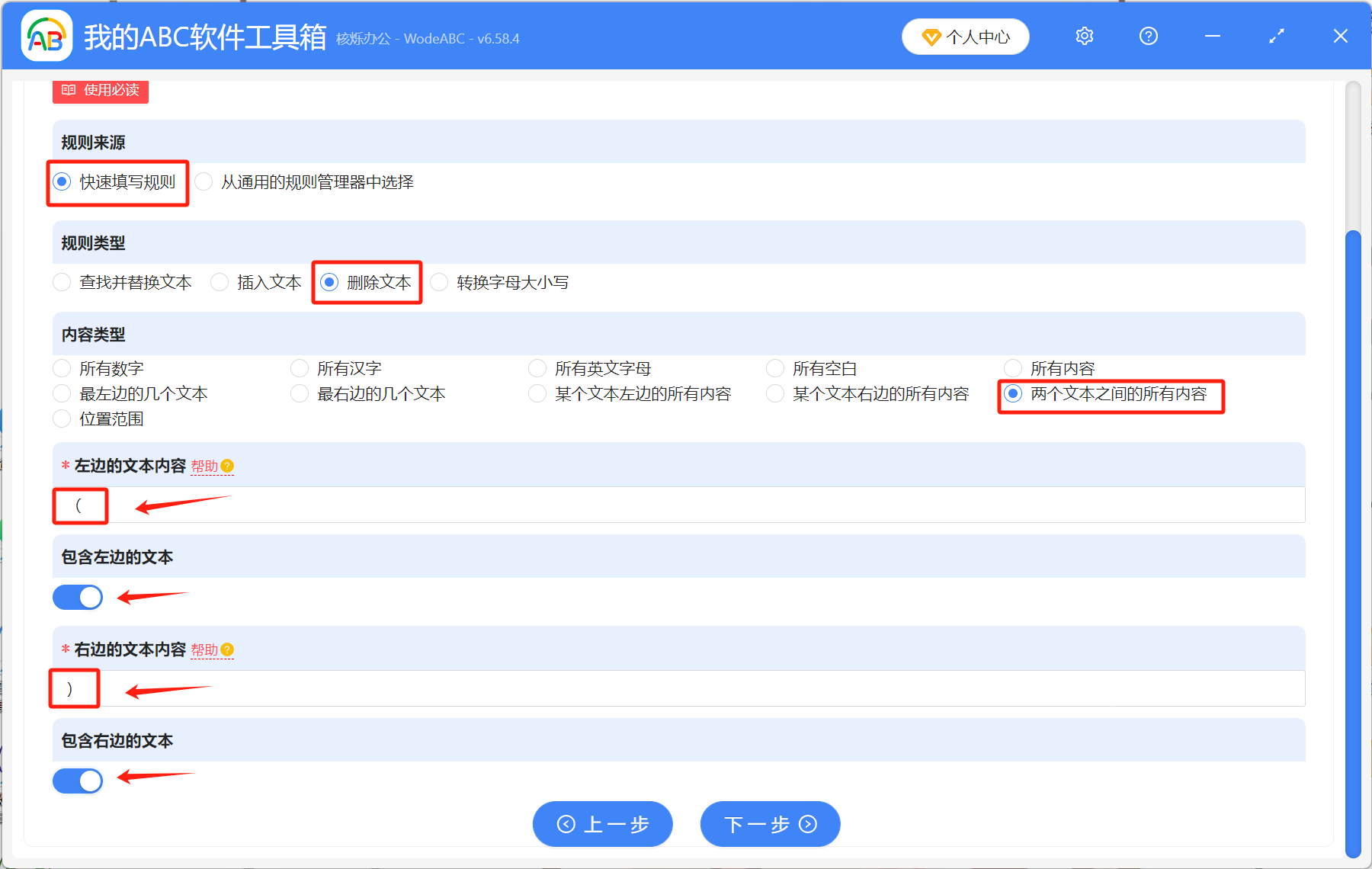The height and width of the screenshot is (869, 1372).
Task: Click the fullscreen arrow icon in title bar
Action: [1276, 36]
